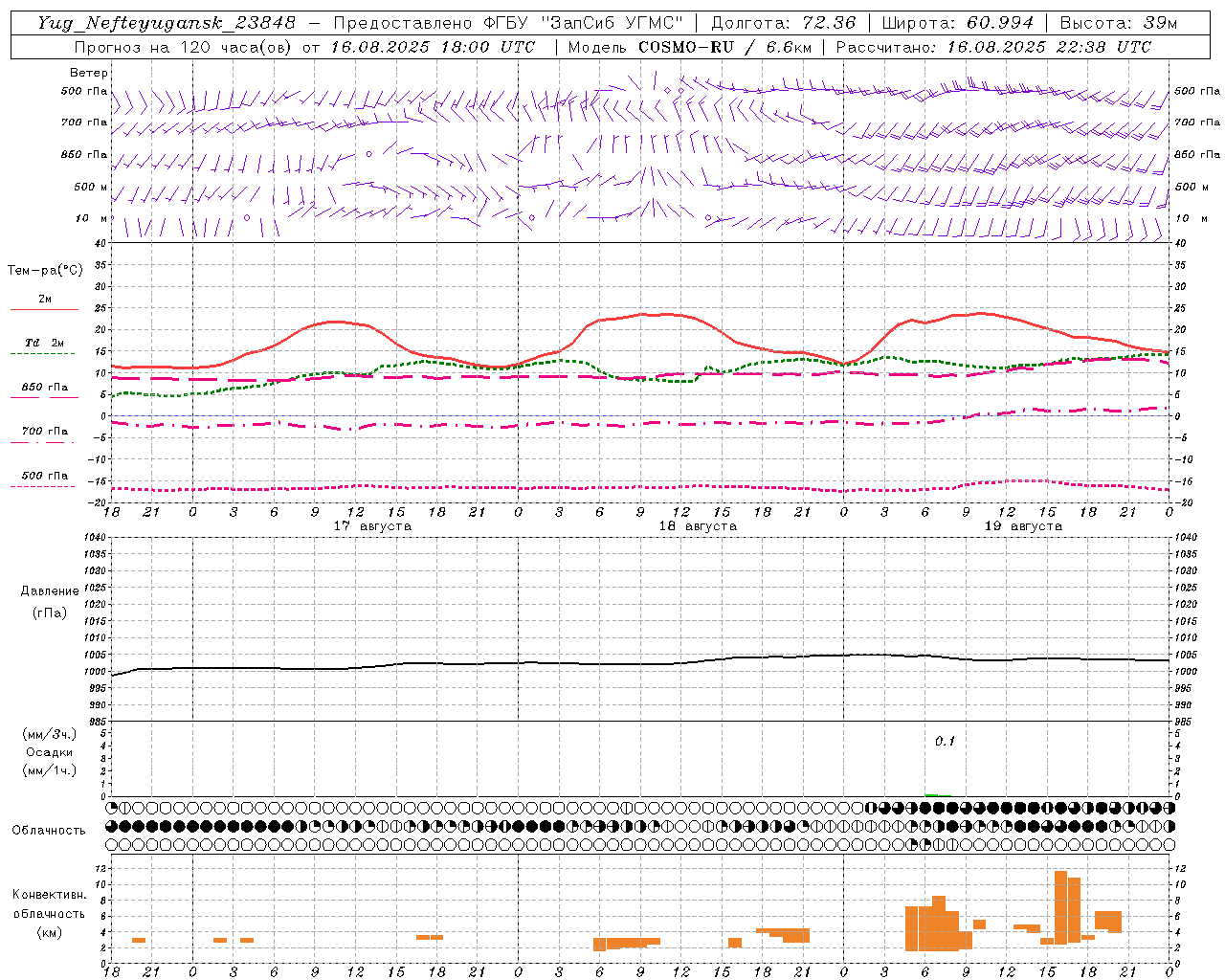Click the small green precipitation bar

coord(931,795)
